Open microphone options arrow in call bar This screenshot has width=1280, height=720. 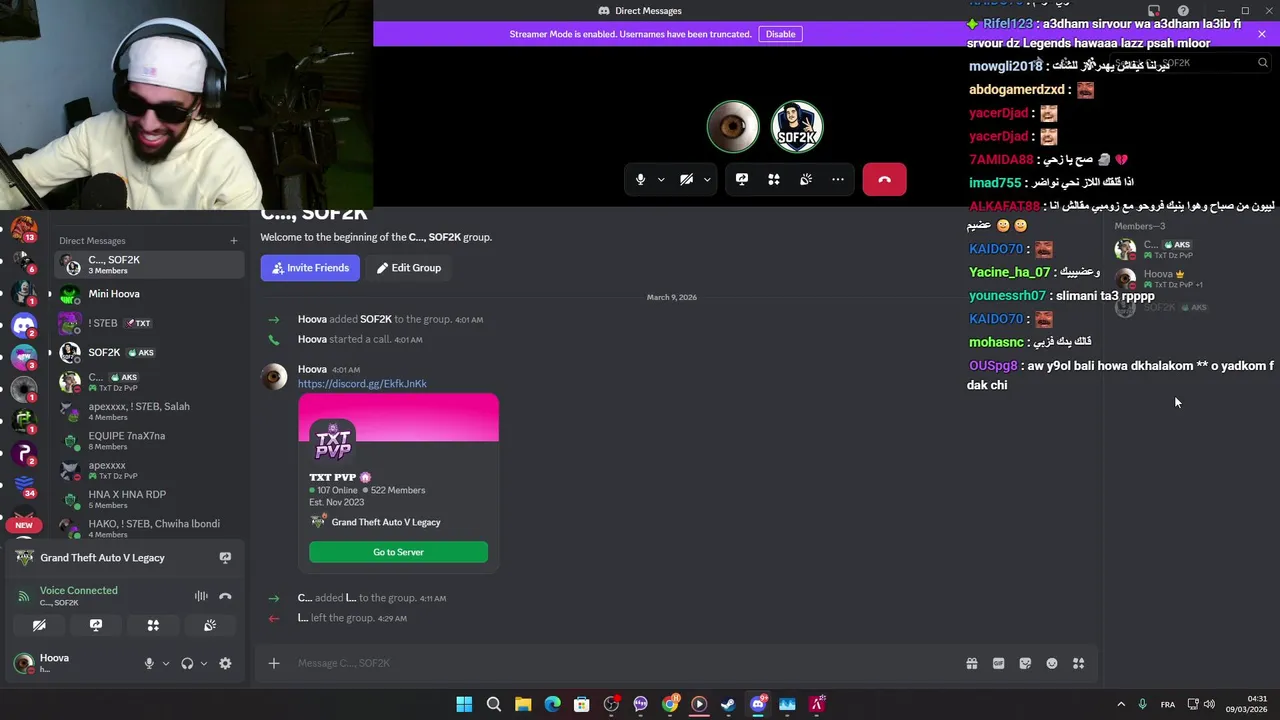pos(661,180)
